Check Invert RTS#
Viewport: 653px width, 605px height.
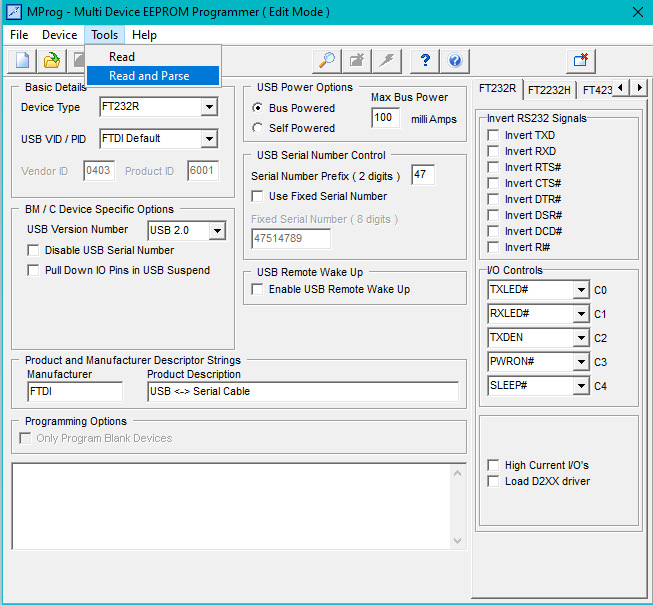tap(493, 167)
